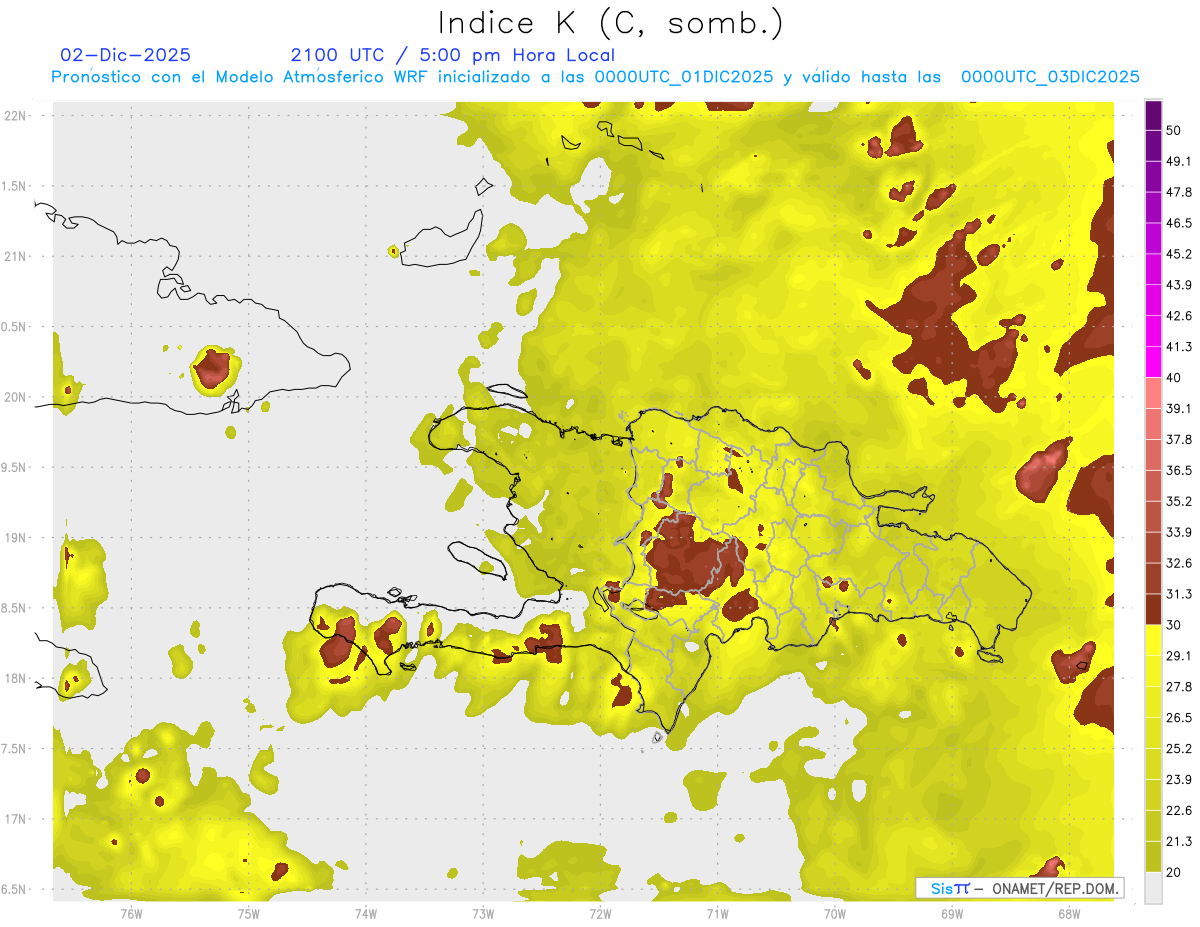Click the "35.2" colorbar value
The image size is (1200, 927).
tap(1179, 501)
